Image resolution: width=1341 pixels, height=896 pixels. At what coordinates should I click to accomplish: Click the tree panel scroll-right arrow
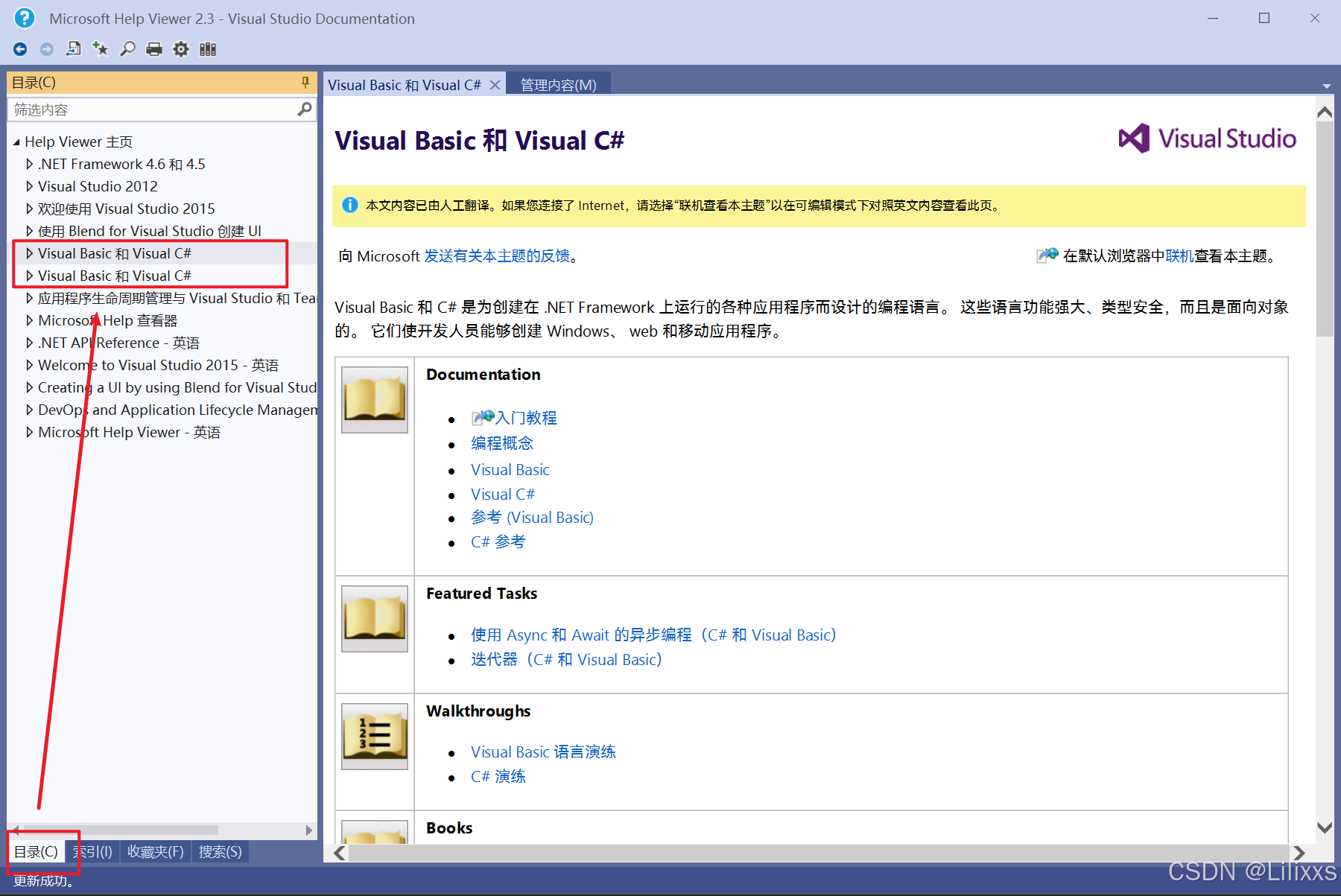(309, 830)
